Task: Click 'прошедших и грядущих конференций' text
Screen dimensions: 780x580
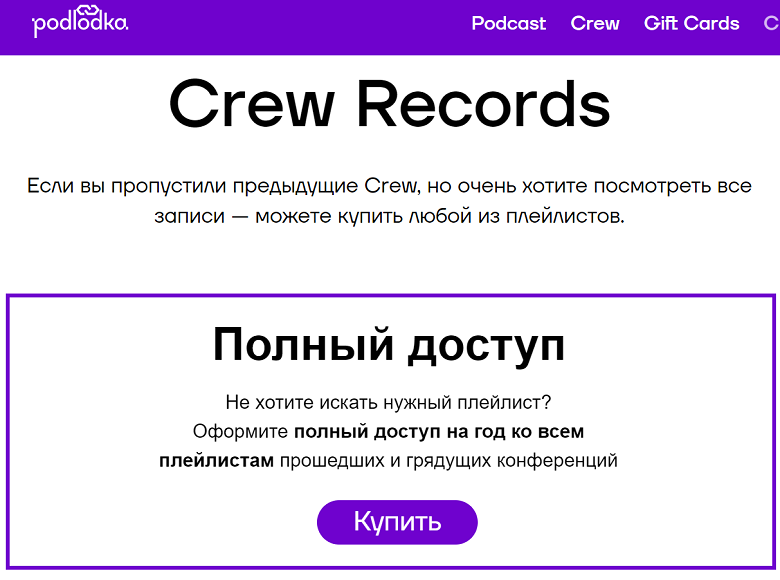Action: click(x=448, y=461)
